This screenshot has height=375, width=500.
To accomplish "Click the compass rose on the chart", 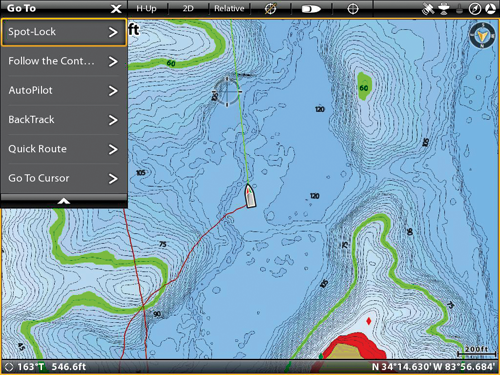I will click(482, 35).
